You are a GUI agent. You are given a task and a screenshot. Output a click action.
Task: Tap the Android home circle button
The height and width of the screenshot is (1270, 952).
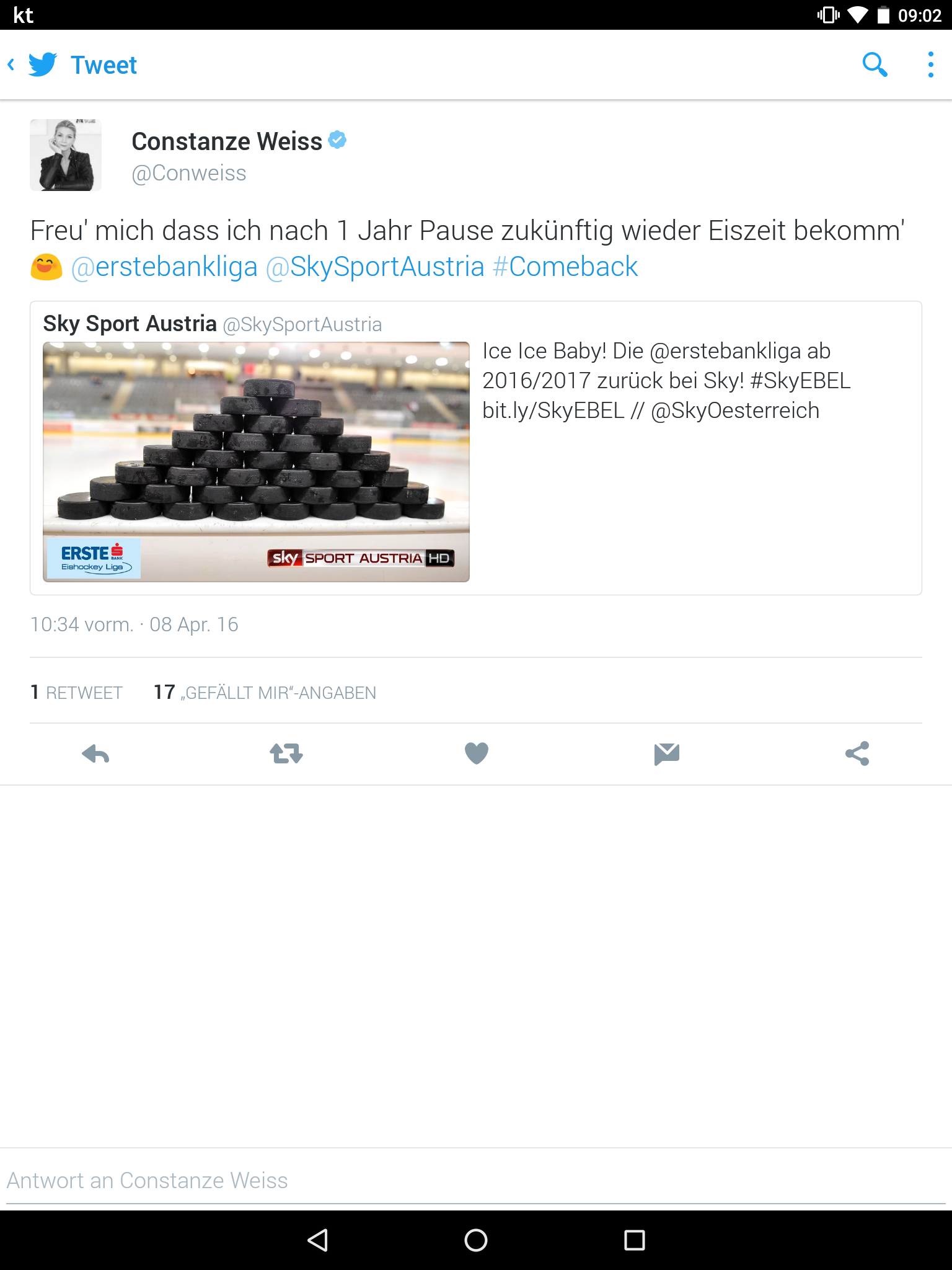(x=476, y=1240)
